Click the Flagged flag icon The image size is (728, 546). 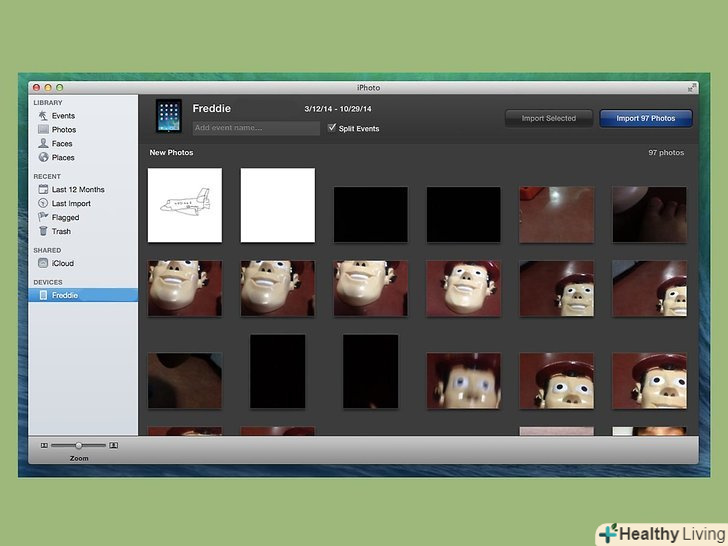[43, 216]
